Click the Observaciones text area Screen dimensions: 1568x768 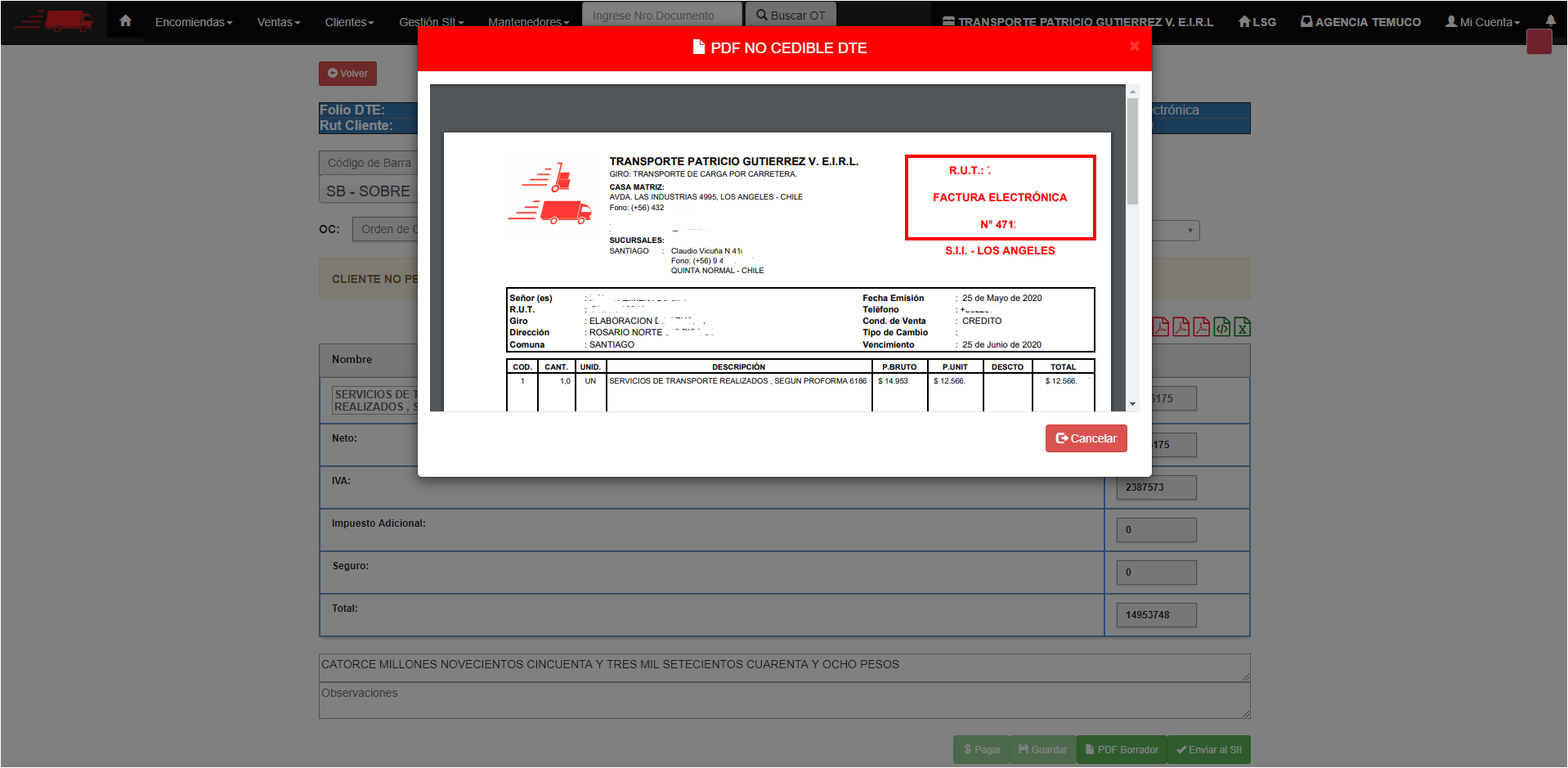[x=784, y=701]
